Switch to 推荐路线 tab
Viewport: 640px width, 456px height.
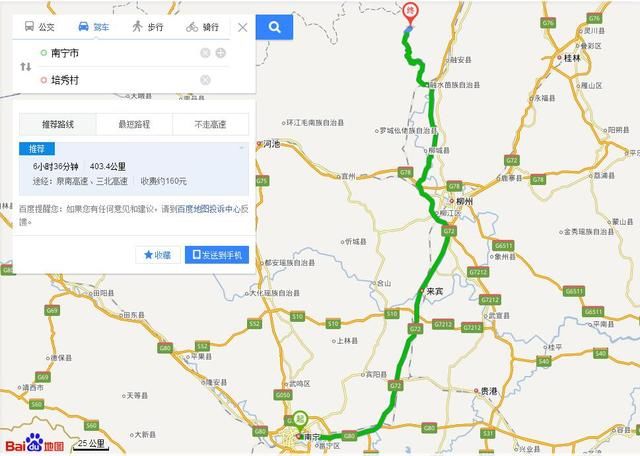pos(58,124)
